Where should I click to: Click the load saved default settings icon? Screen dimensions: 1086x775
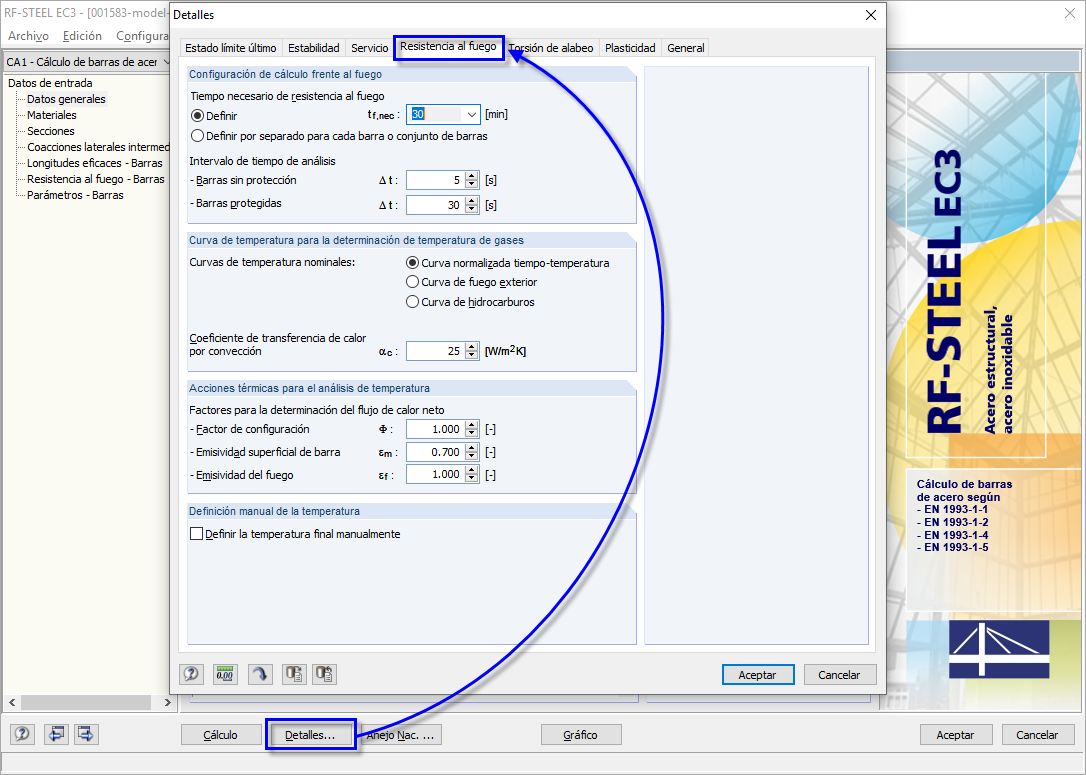pyautogui.click(x=325, y=674)
